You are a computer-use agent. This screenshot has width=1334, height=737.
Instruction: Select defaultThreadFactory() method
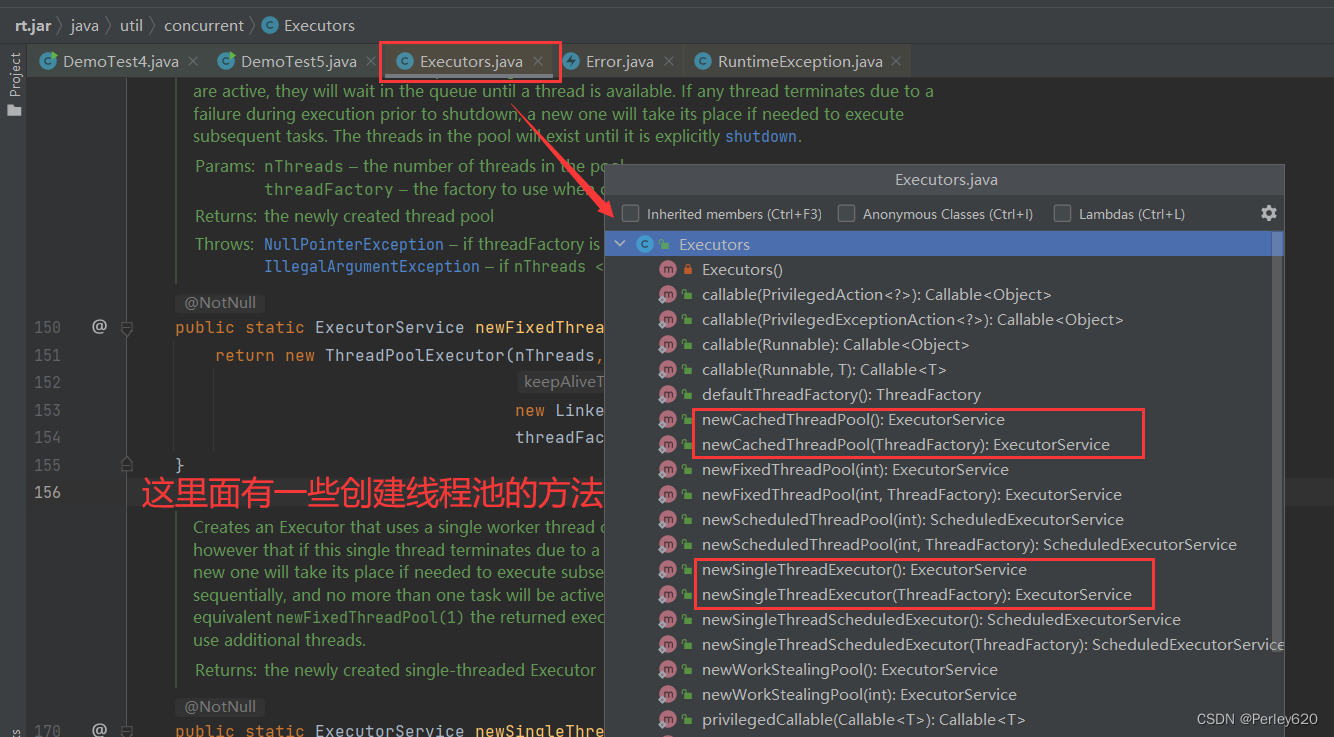click(841, 395)
